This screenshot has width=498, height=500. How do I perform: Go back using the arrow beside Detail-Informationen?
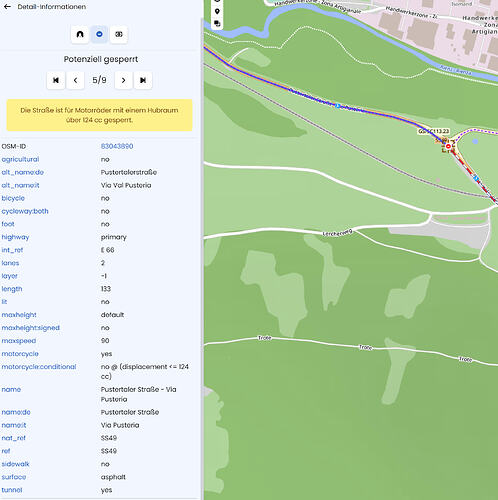click(x=7, y=7)
